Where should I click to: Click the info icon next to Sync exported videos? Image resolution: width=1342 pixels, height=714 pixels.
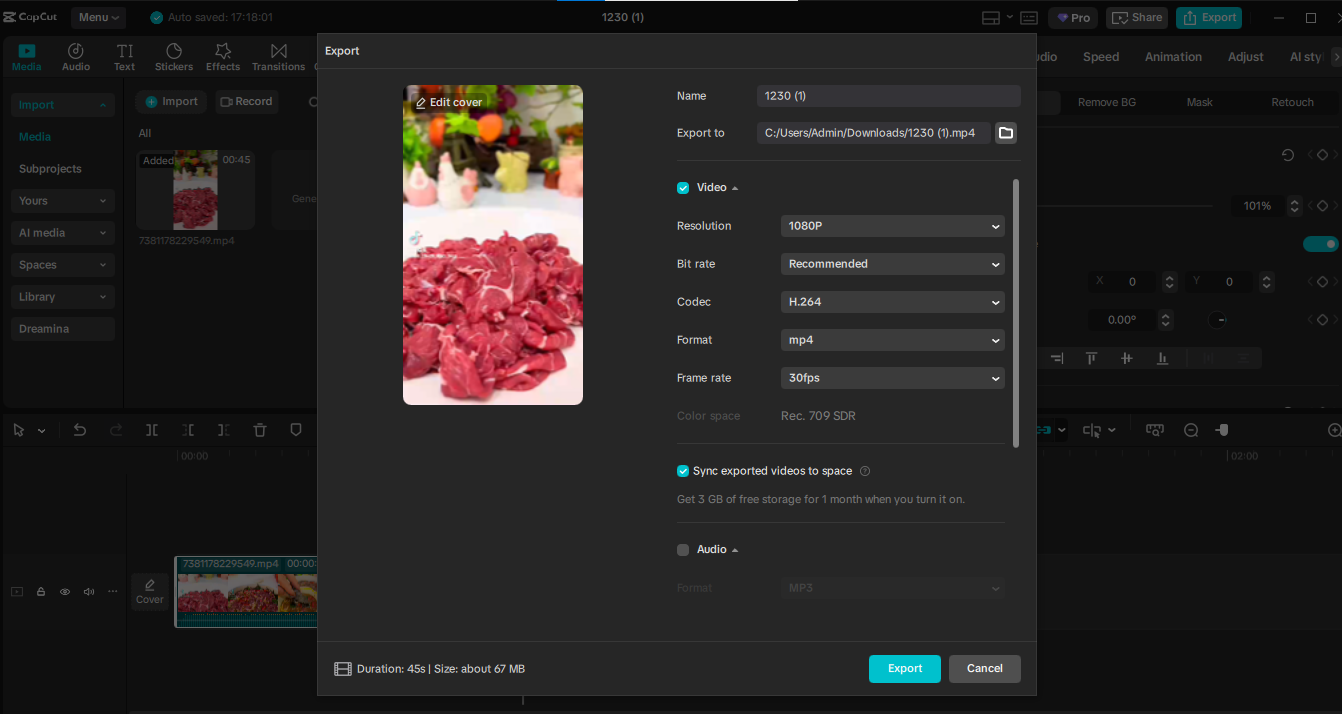pyautogui.click(x=865, y=471)
